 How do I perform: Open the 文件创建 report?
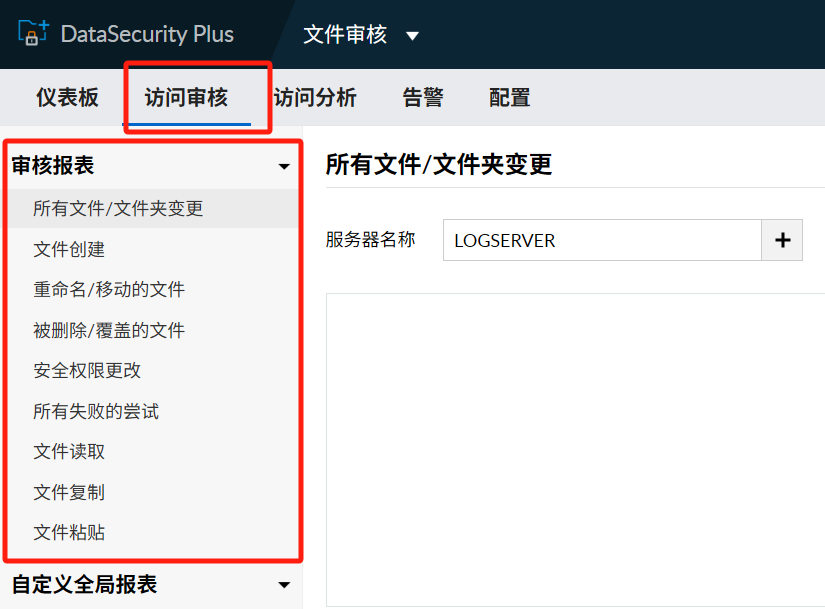coord(69,249)
